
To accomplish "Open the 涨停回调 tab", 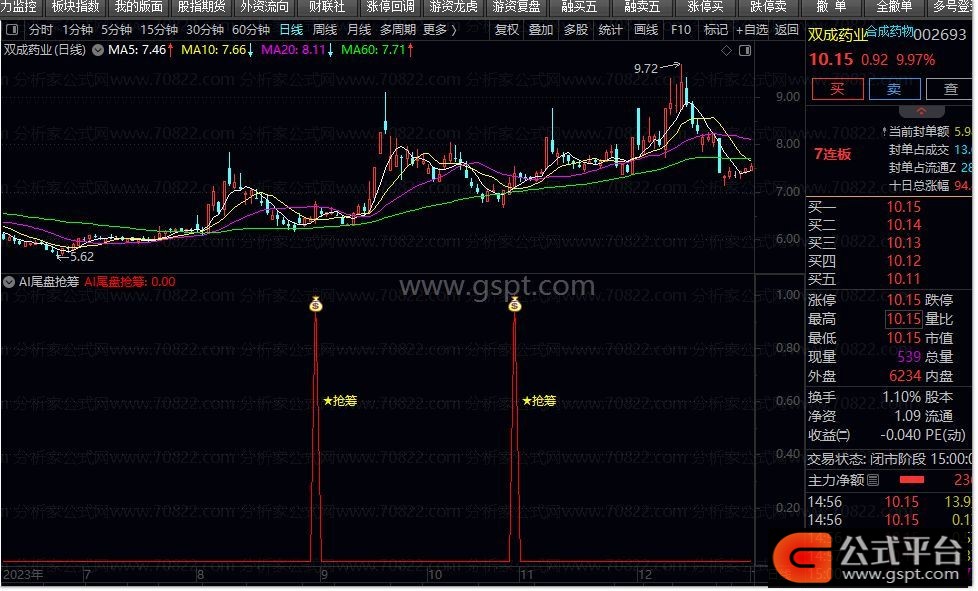I will click(x=390, y=7).
